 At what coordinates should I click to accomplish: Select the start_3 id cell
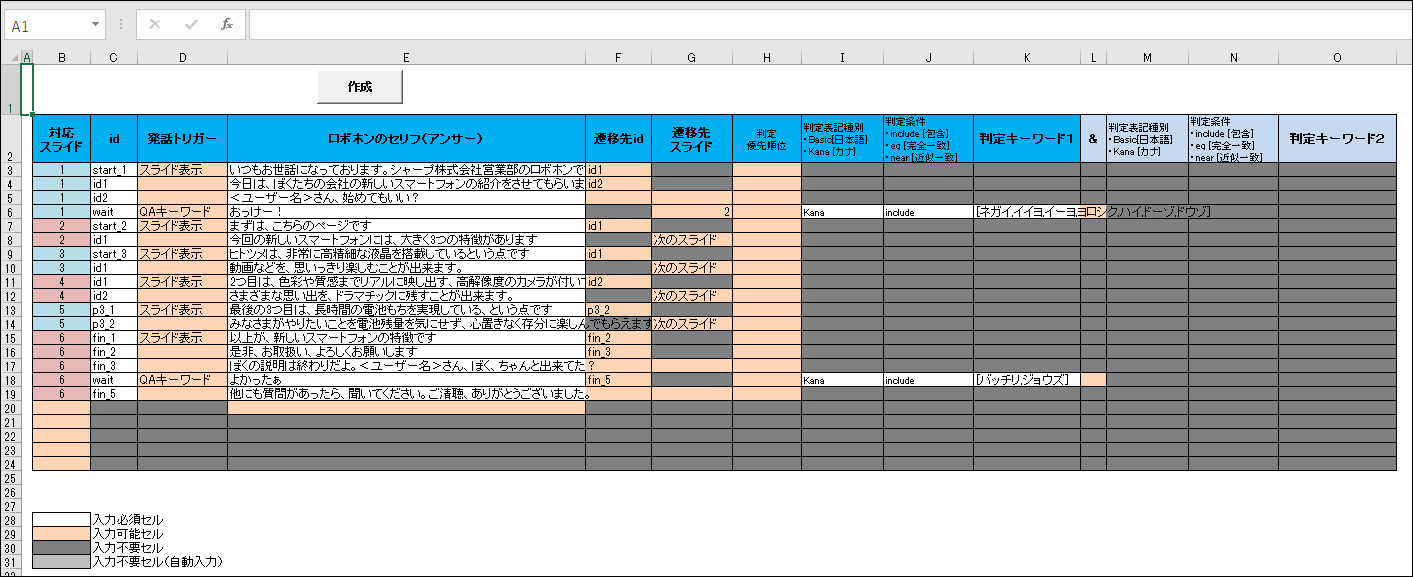(x=114, y=254)
